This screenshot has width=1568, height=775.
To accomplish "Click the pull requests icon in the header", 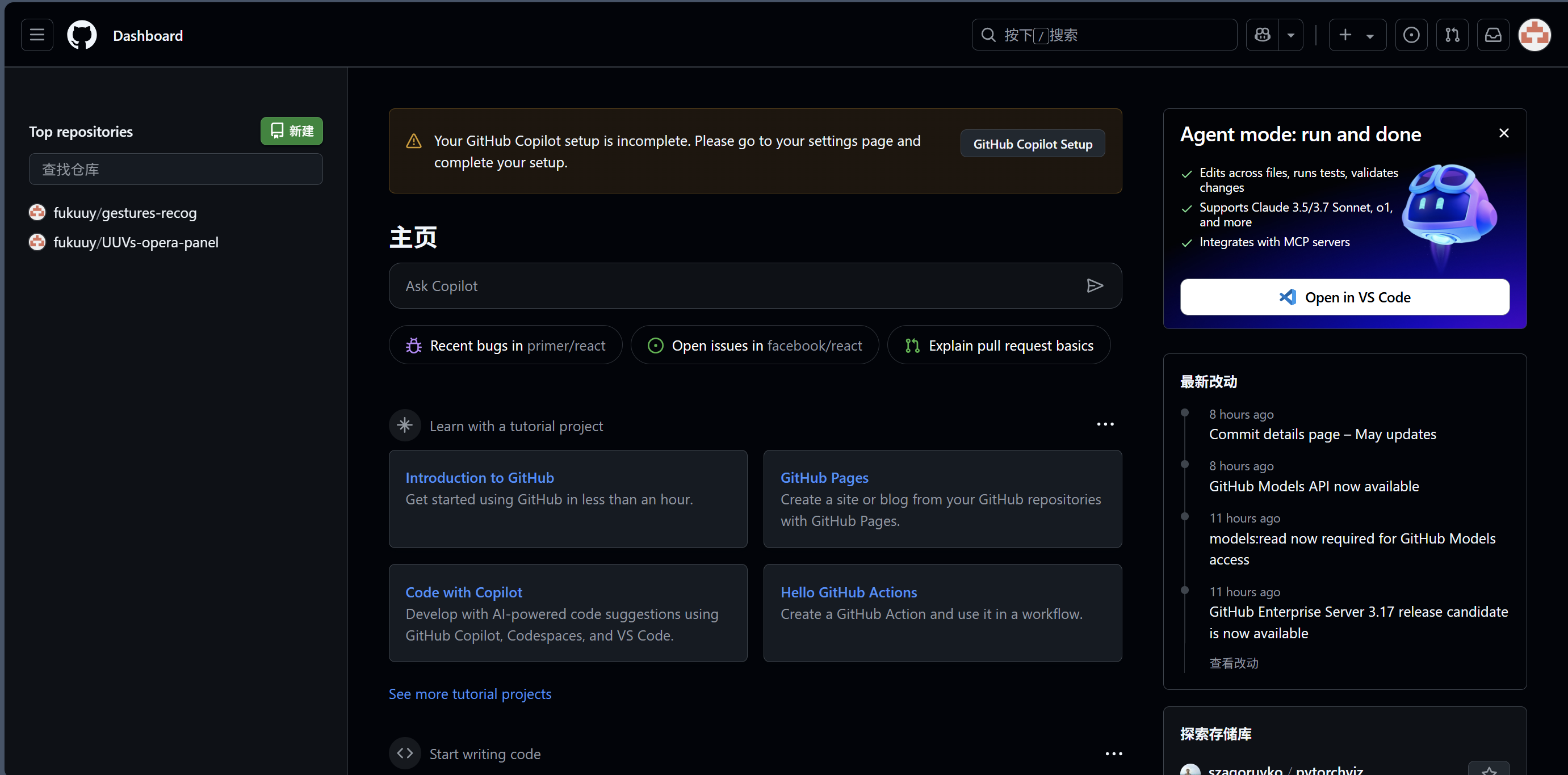I will (x=1452, y=35).
